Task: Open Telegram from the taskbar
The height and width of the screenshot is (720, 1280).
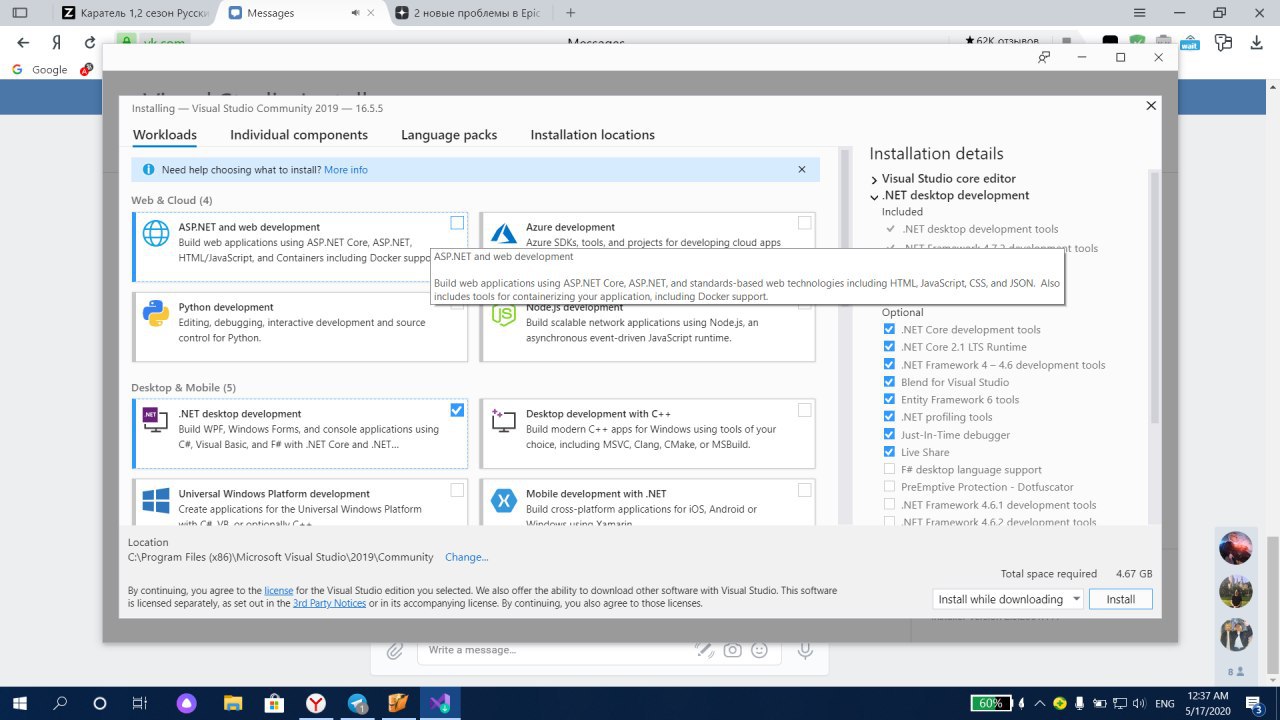Action: [357, 703]
